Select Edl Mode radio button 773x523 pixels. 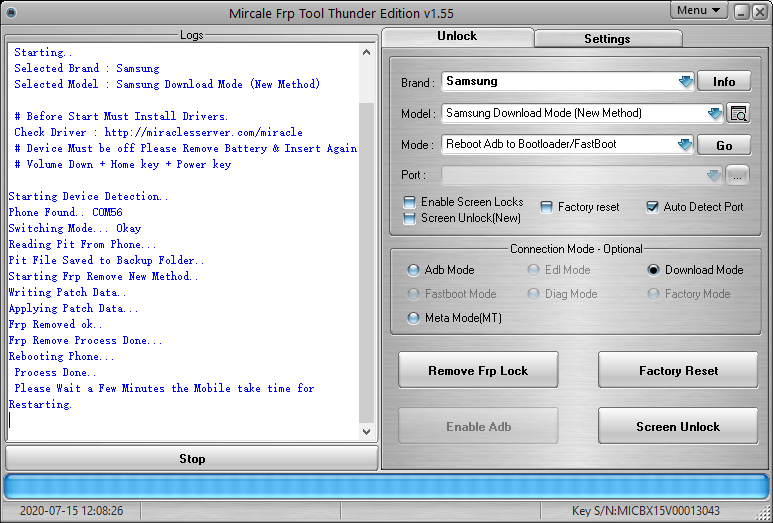point(533,270)
